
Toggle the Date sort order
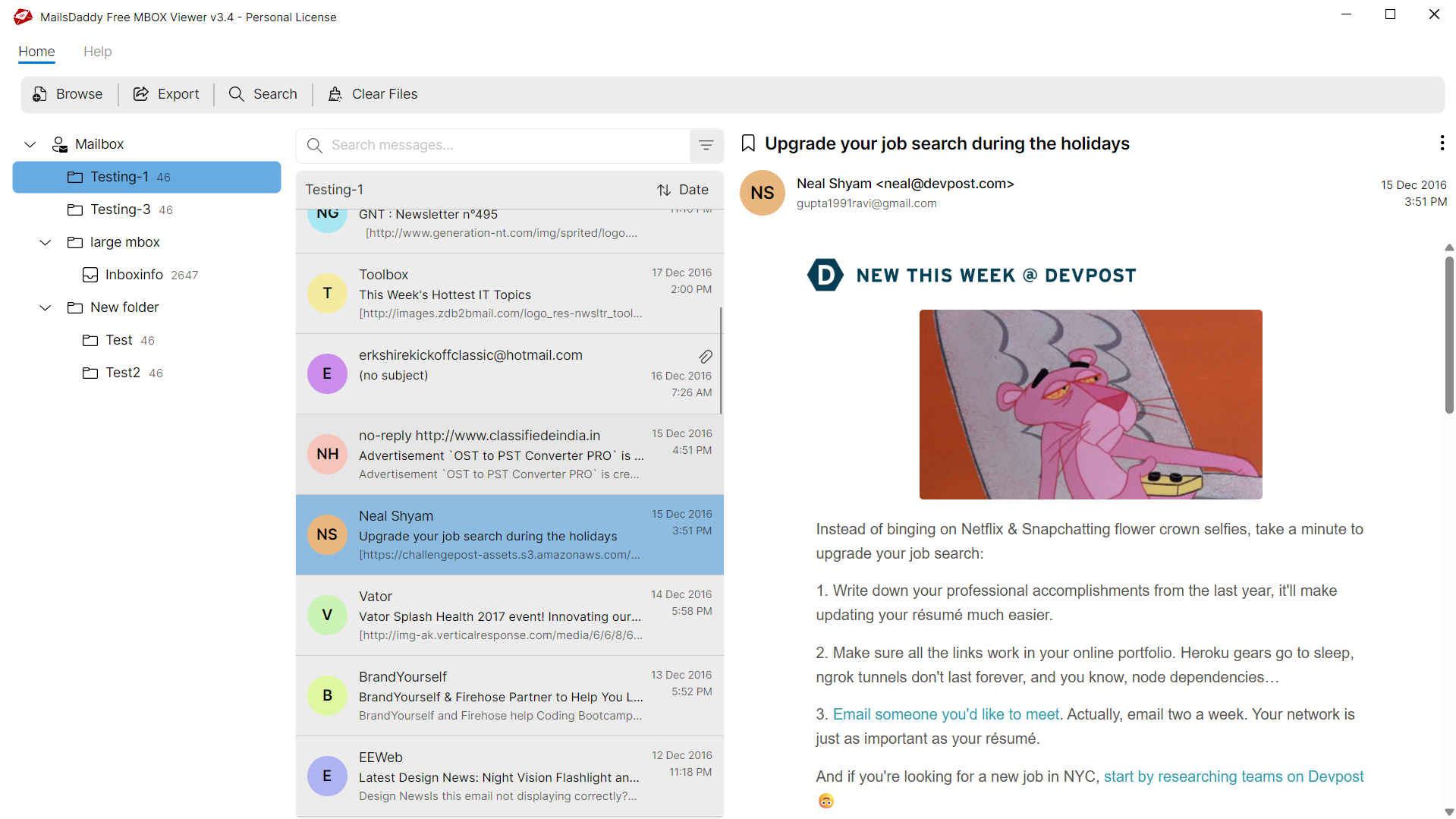tap(683, 190)
